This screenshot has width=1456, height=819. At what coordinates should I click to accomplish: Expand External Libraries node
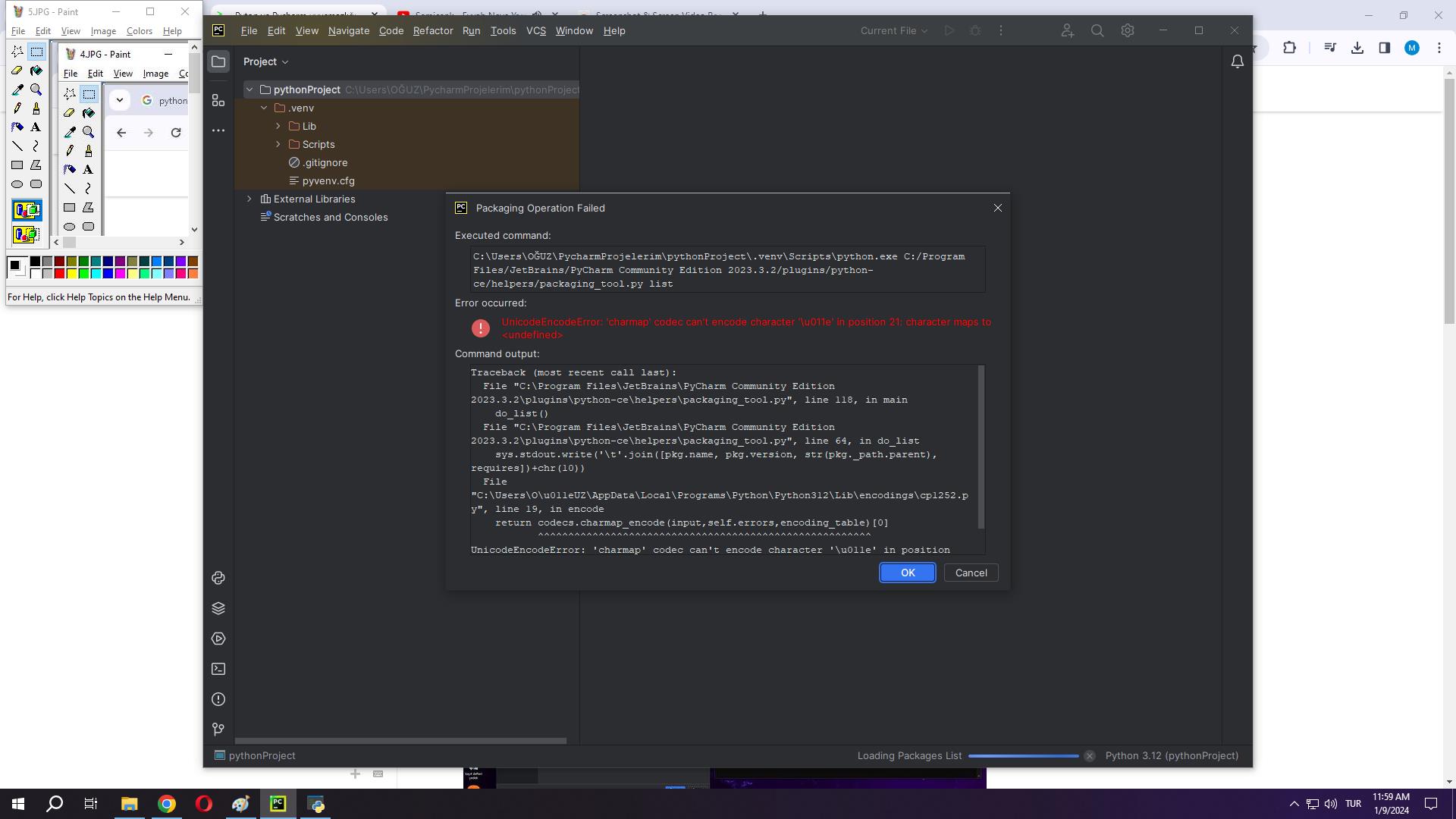[x=249, y=199]
